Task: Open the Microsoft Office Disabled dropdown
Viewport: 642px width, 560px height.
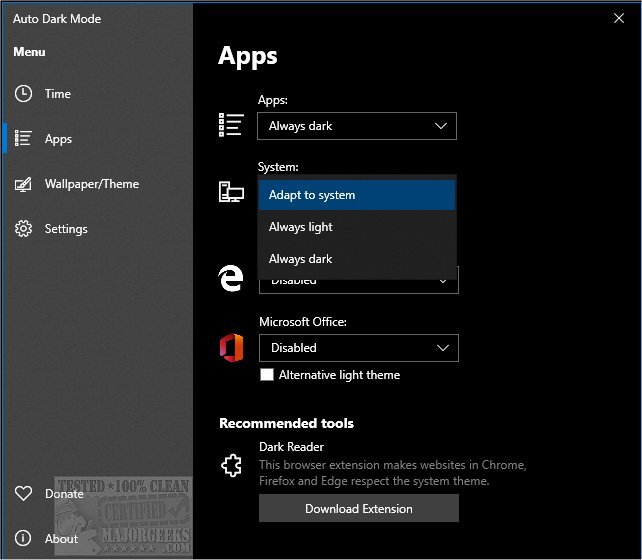Action: coord(359,348)
